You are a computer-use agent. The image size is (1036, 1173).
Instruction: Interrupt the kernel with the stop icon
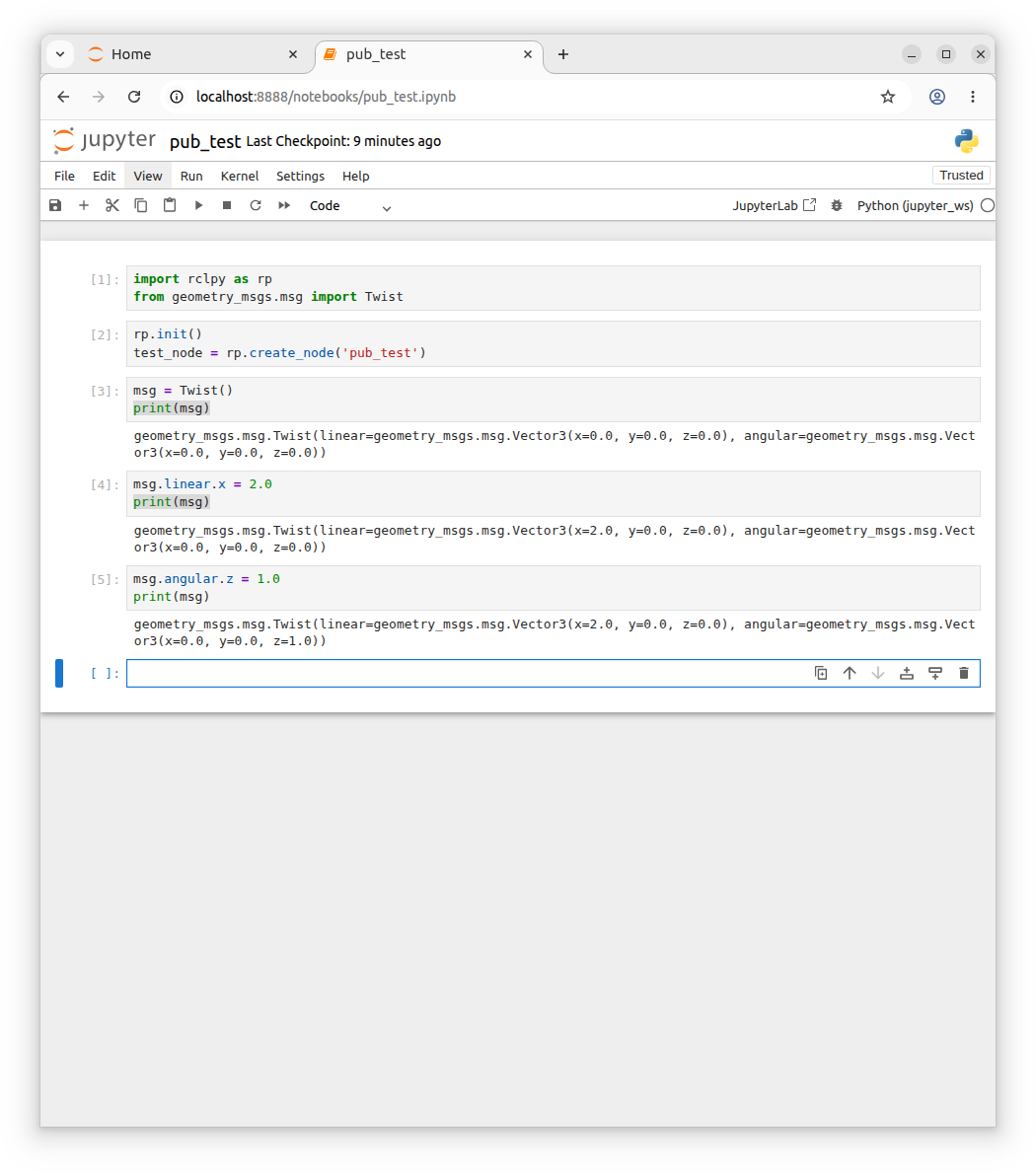[x=227, y=205]
